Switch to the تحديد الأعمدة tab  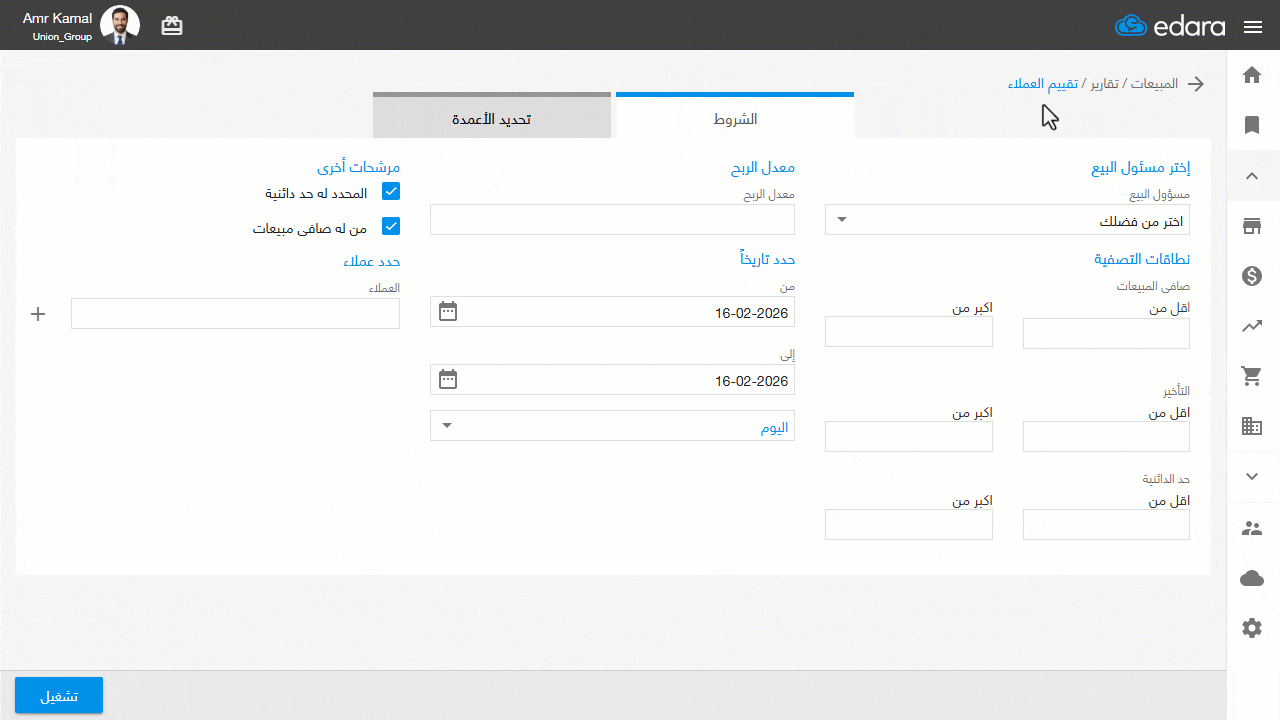492,117
